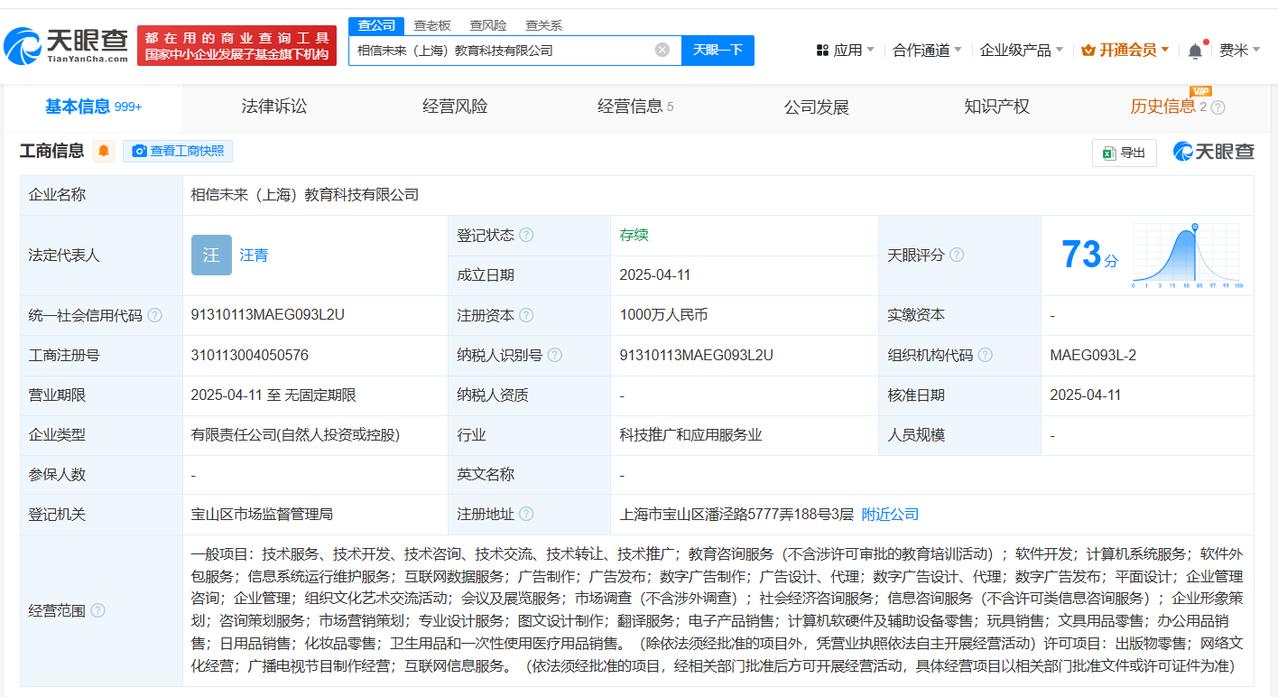Viewport: 1278px width, 697px height.
Task: Open the 开通会员 membership dropdown
Action: (1125, 50)
